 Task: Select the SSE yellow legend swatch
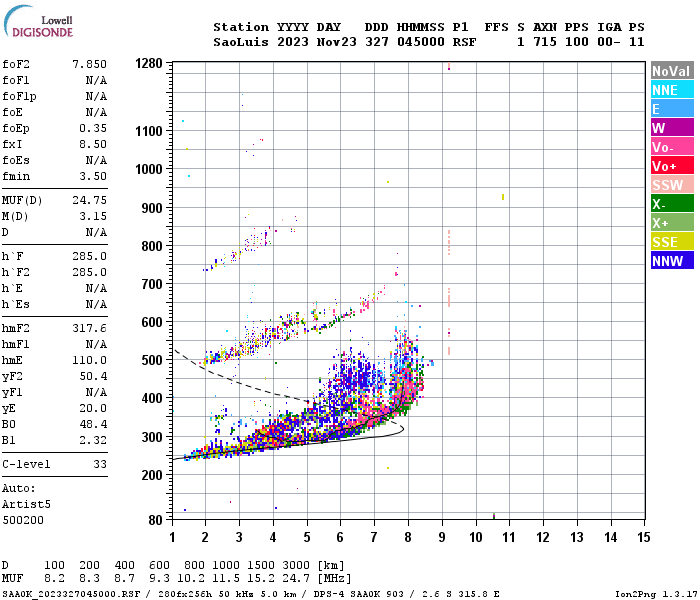click(672, 242)
